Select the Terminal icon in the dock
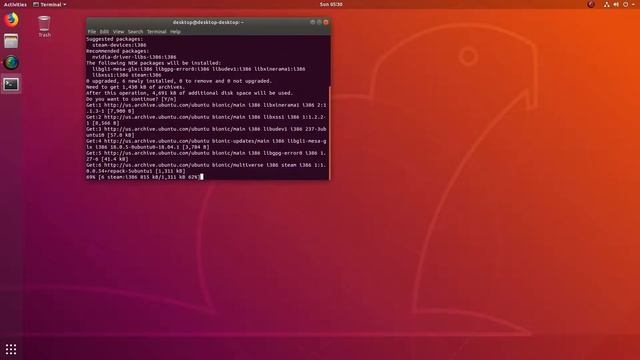Viewport: 640px width, 360px height. [x=11, y=84]
